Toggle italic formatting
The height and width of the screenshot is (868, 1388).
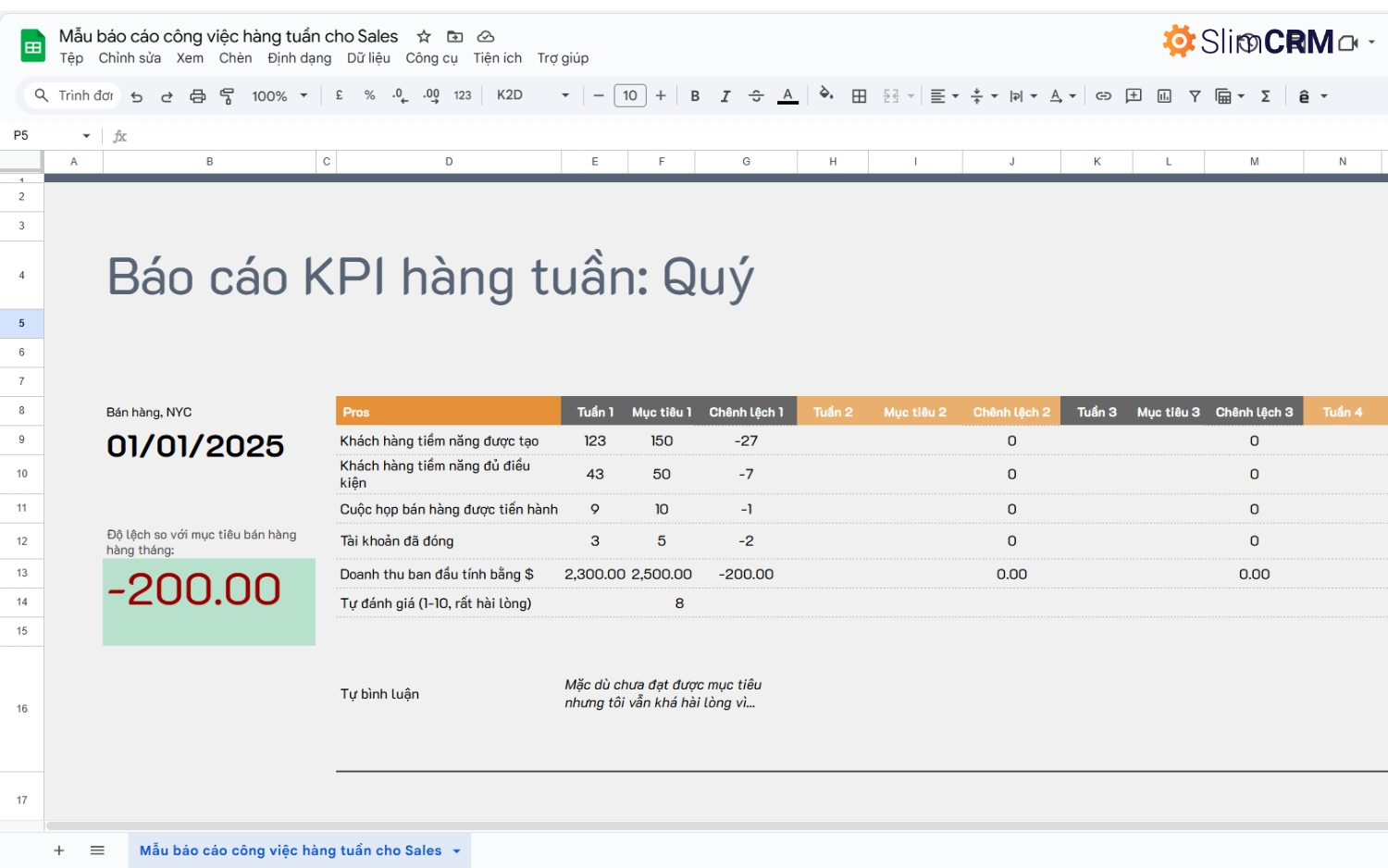725,96
